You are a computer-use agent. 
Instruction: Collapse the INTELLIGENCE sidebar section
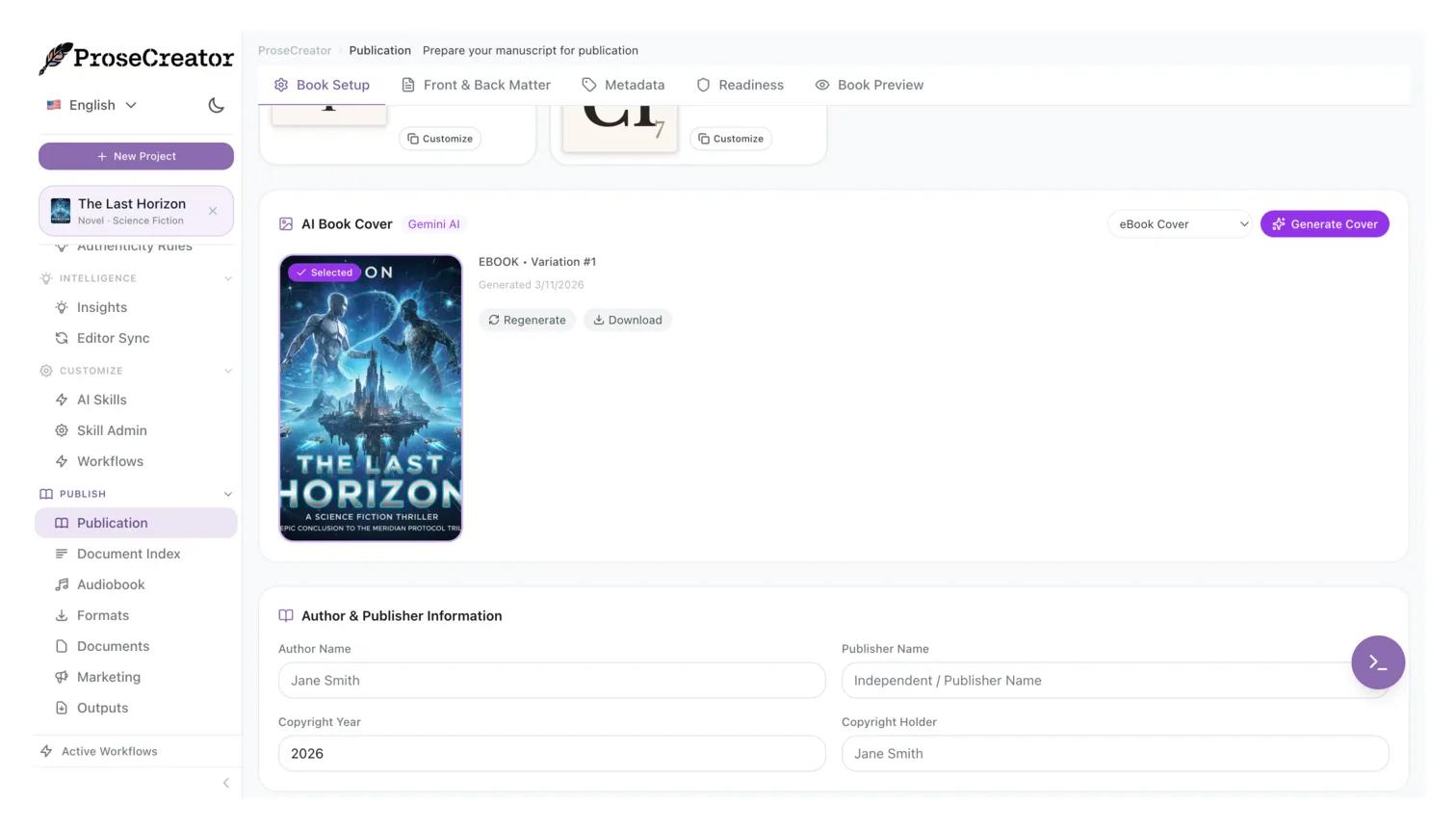[228, 278]
